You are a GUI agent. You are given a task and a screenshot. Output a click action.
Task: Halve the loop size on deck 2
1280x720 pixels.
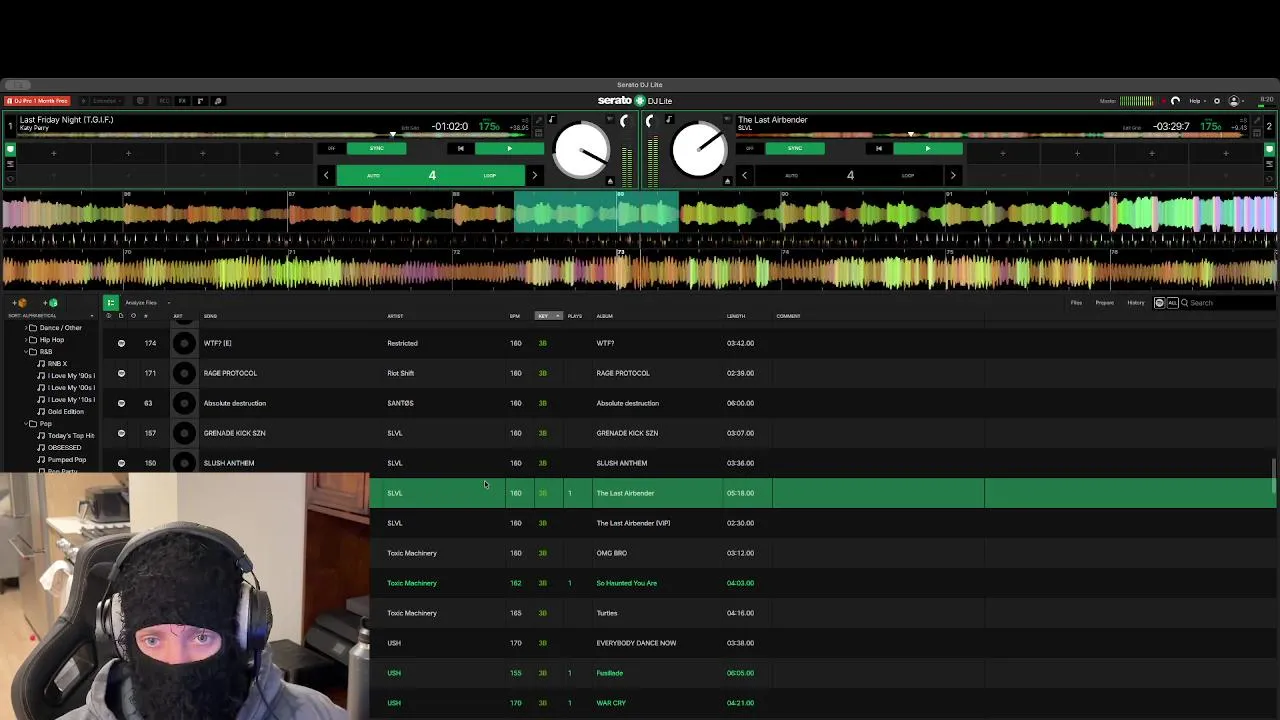tap(744, 175)
